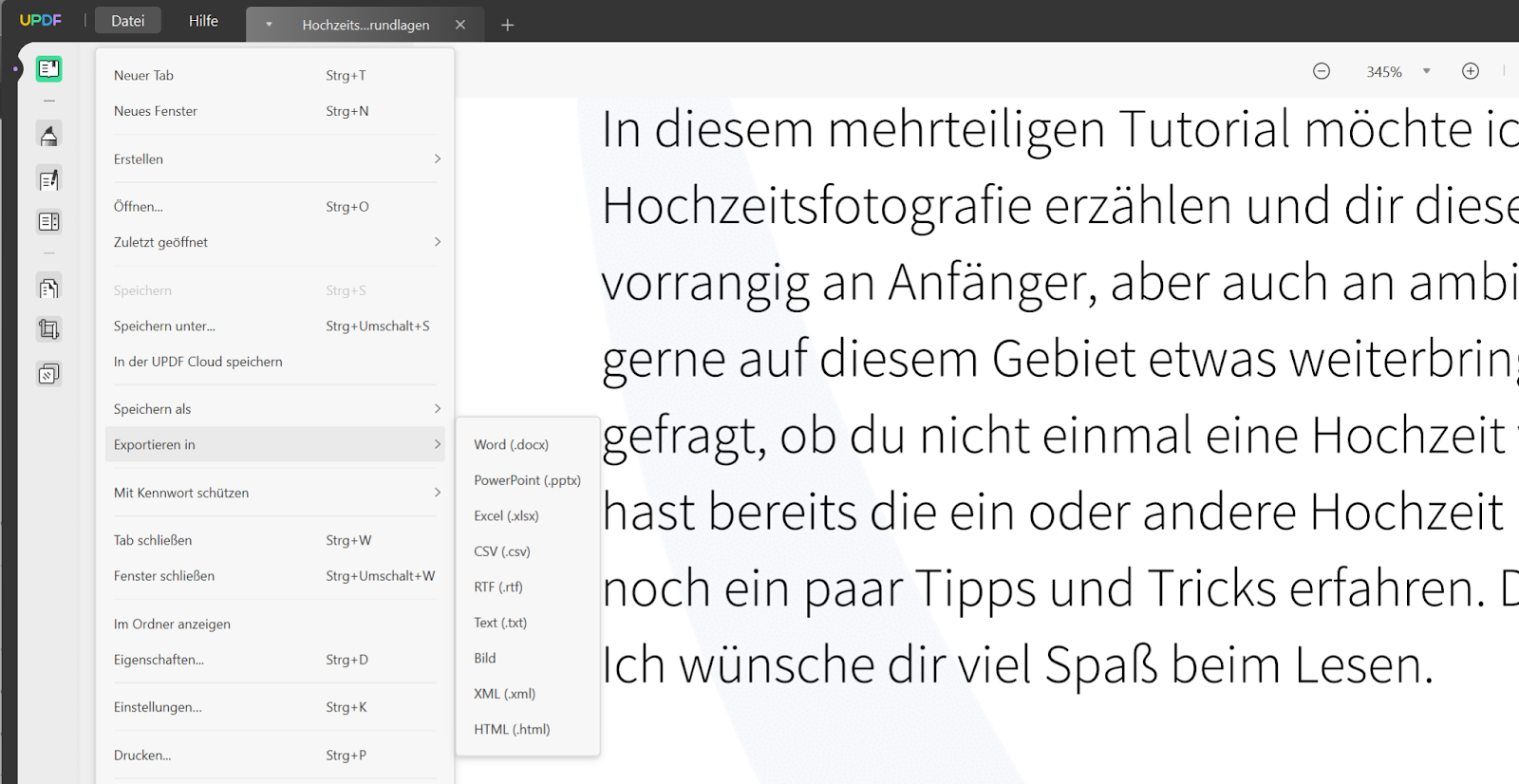Select Drucken... menu entry

coord(275,756)
